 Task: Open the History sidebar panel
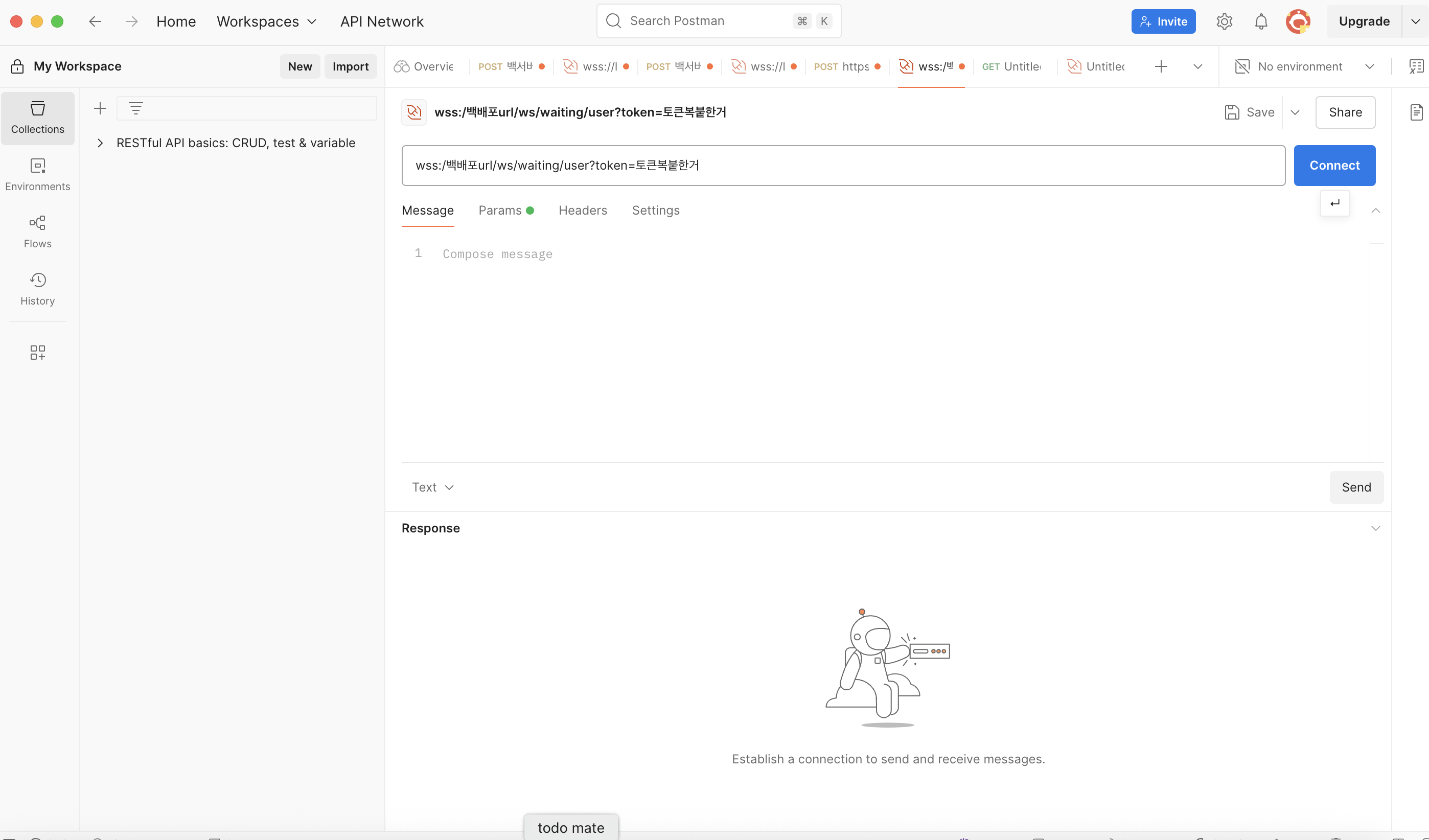[37, 289]
